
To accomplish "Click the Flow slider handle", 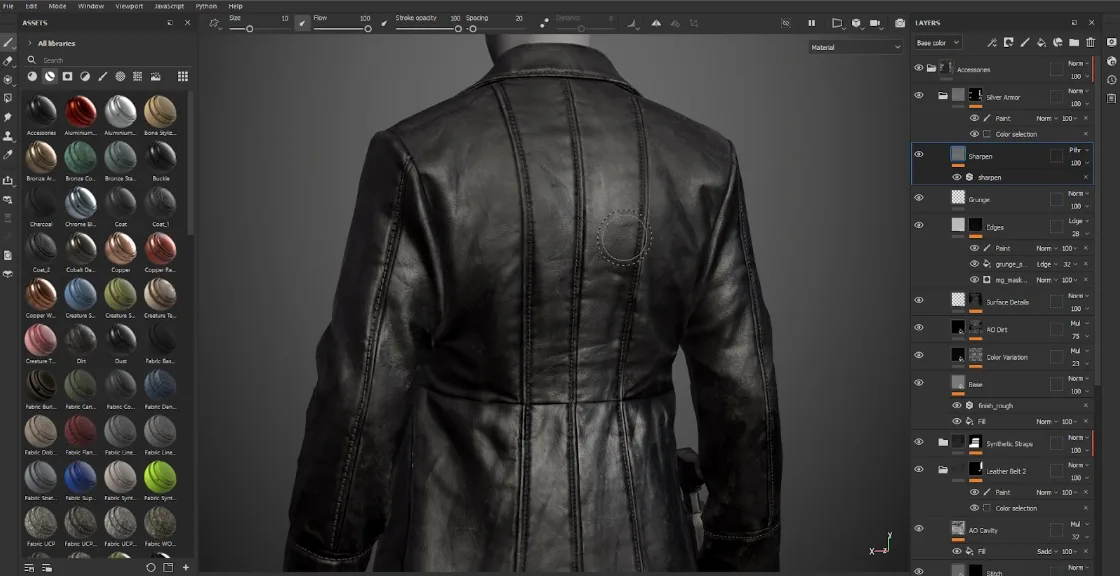I will click(368, 29).
